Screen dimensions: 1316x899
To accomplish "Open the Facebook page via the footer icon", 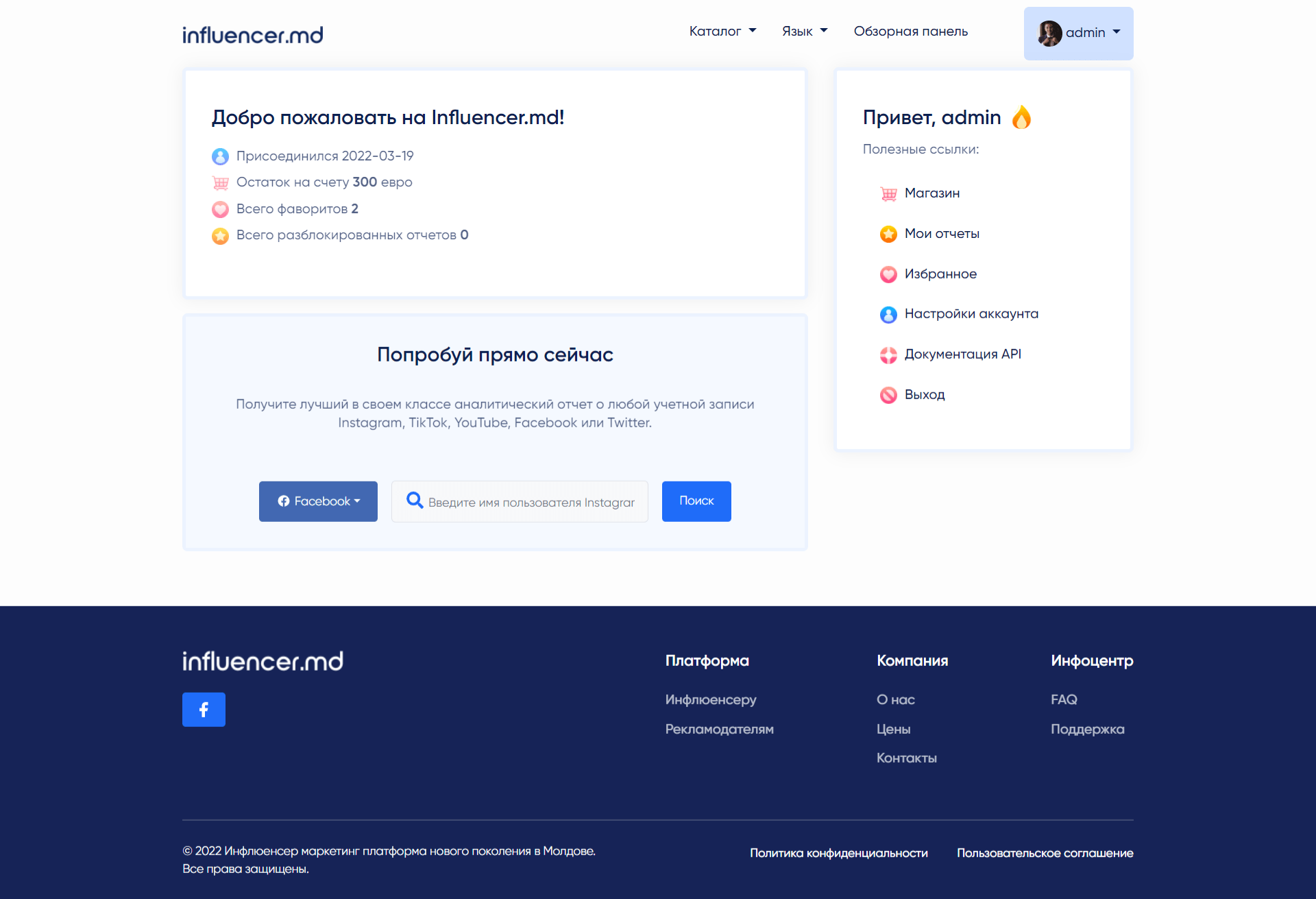I will (x=204, y=710).
